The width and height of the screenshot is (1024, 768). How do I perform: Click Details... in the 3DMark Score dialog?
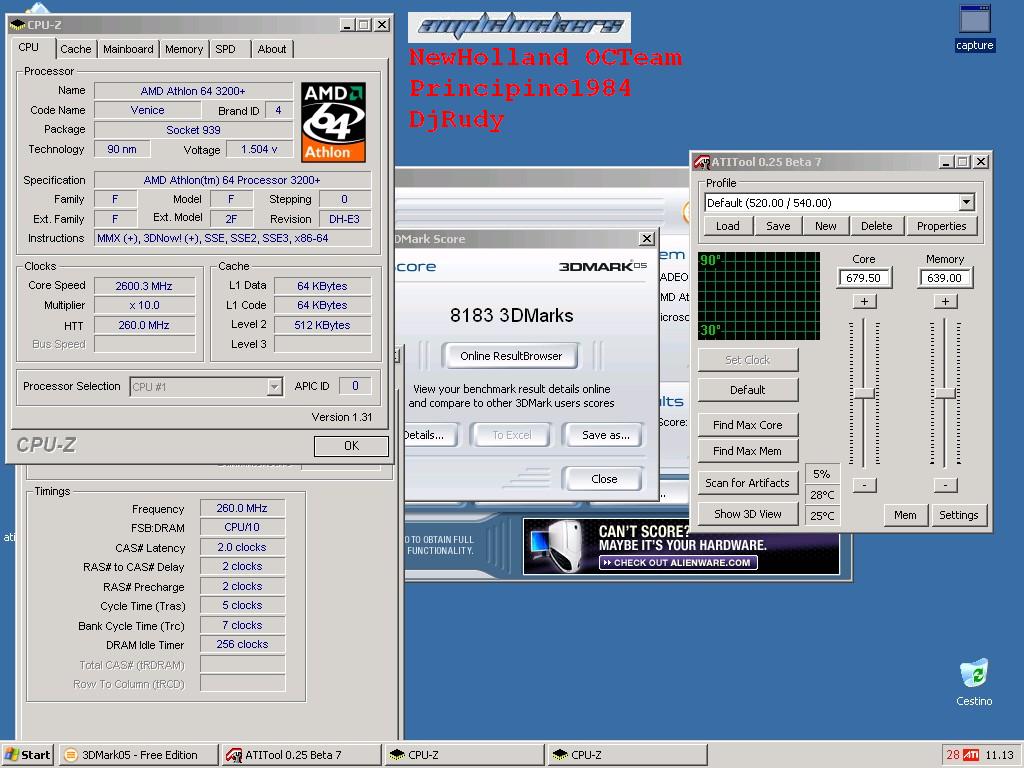tap(426, 435)
